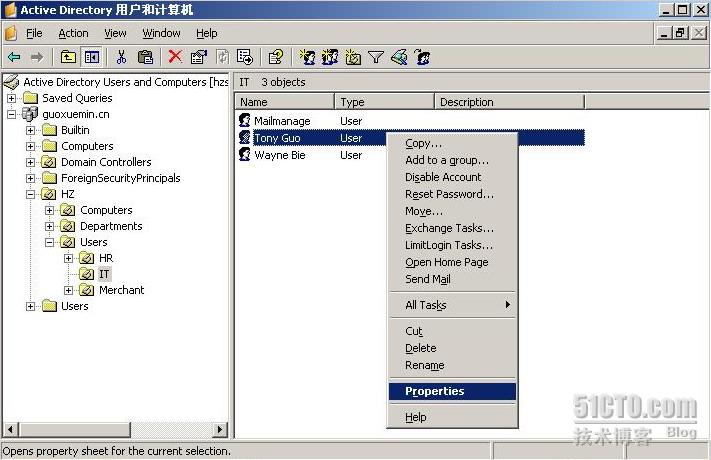This screenshot has width=711, height=460.
Task: Expand the Builtin container
Action: [30, 130]
